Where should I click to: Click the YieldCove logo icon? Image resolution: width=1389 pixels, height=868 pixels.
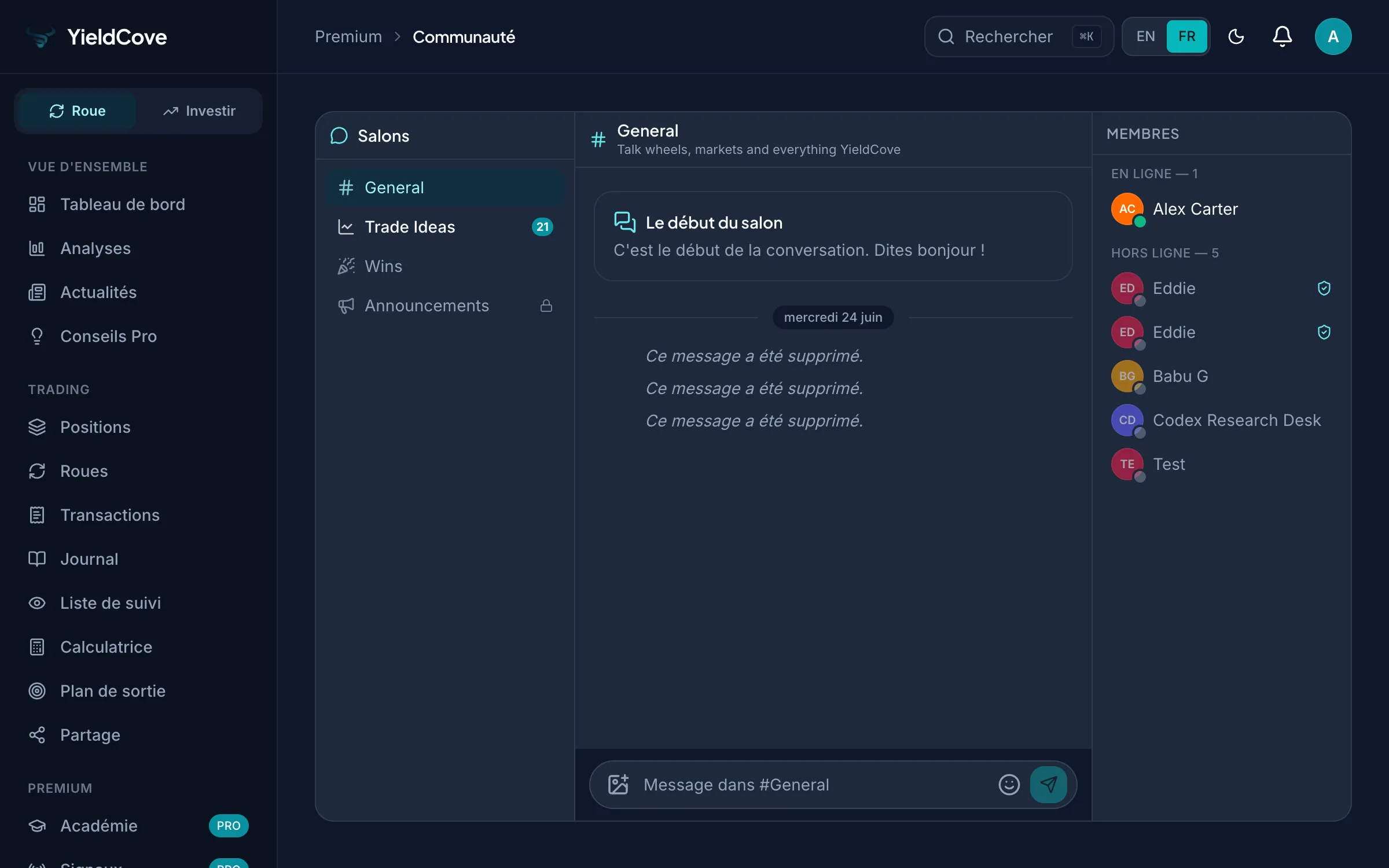pos(41,37)
